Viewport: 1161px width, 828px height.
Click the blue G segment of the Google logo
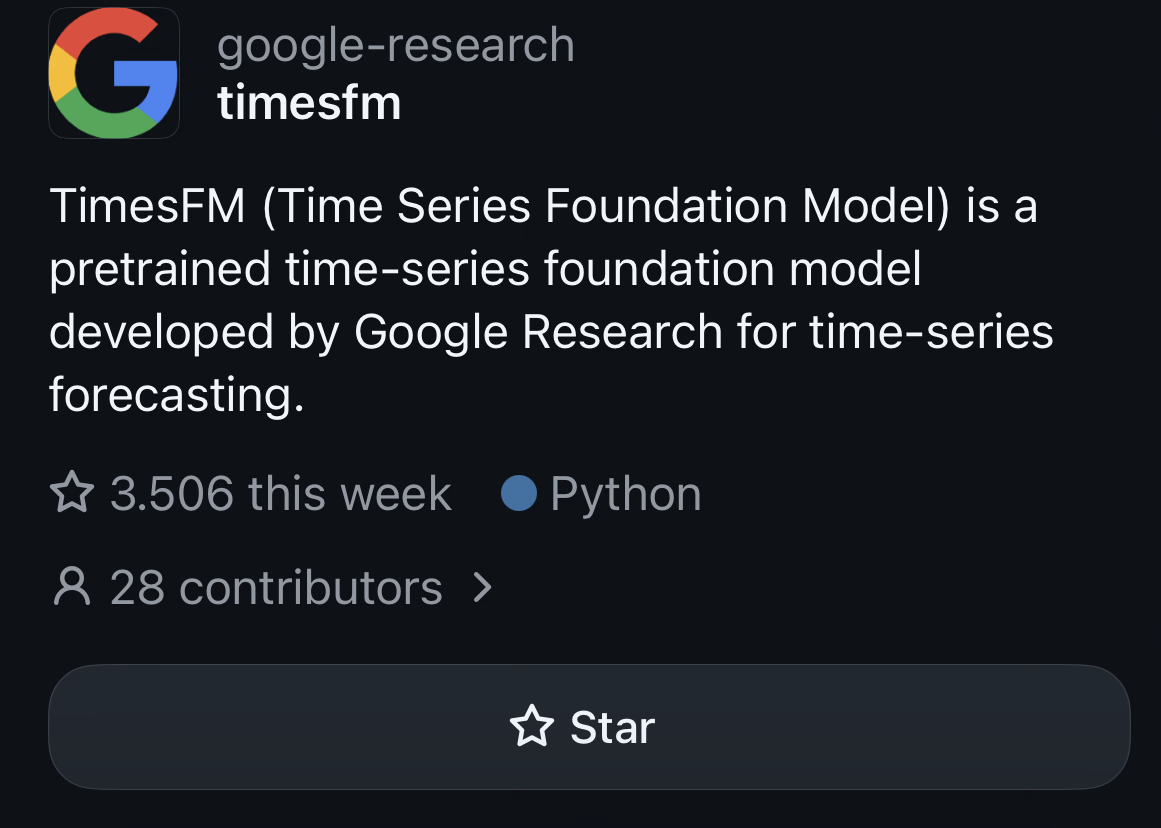(x=148, y=87)
